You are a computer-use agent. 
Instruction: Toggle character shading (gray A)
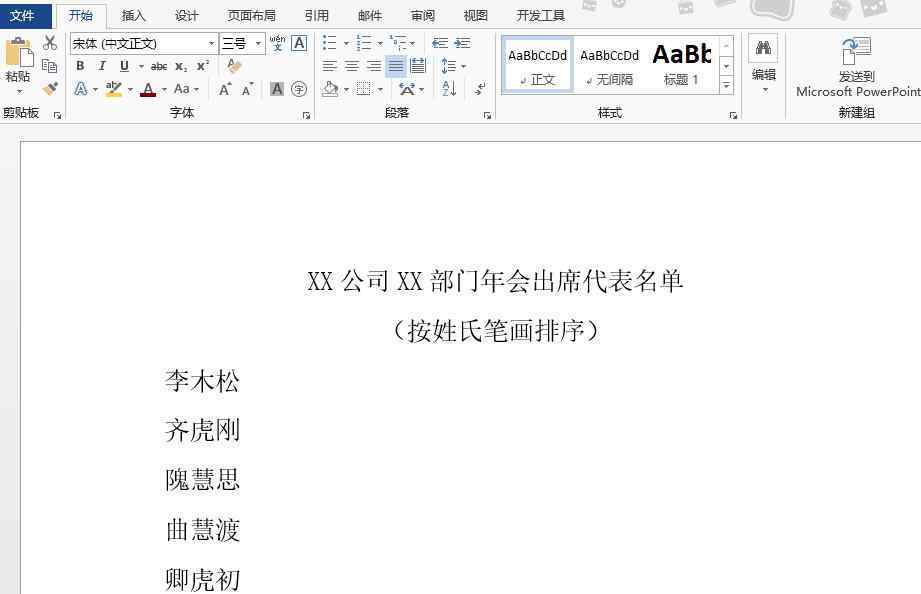[x=277, y=89]
